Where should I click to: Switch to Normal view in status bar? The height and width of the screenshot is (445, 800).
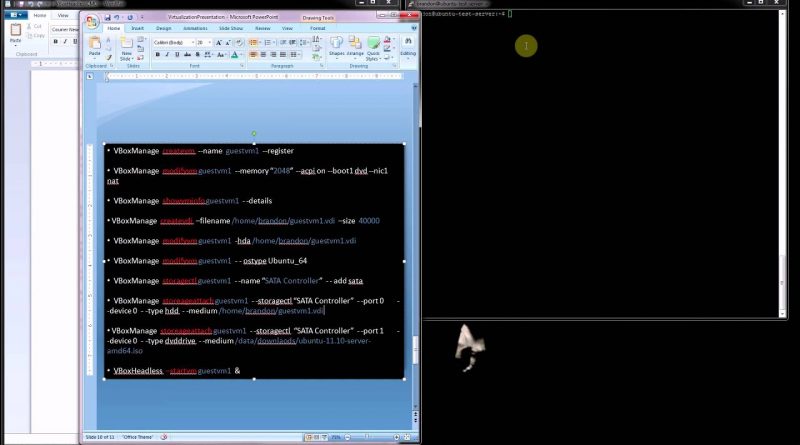coord(309,437)
